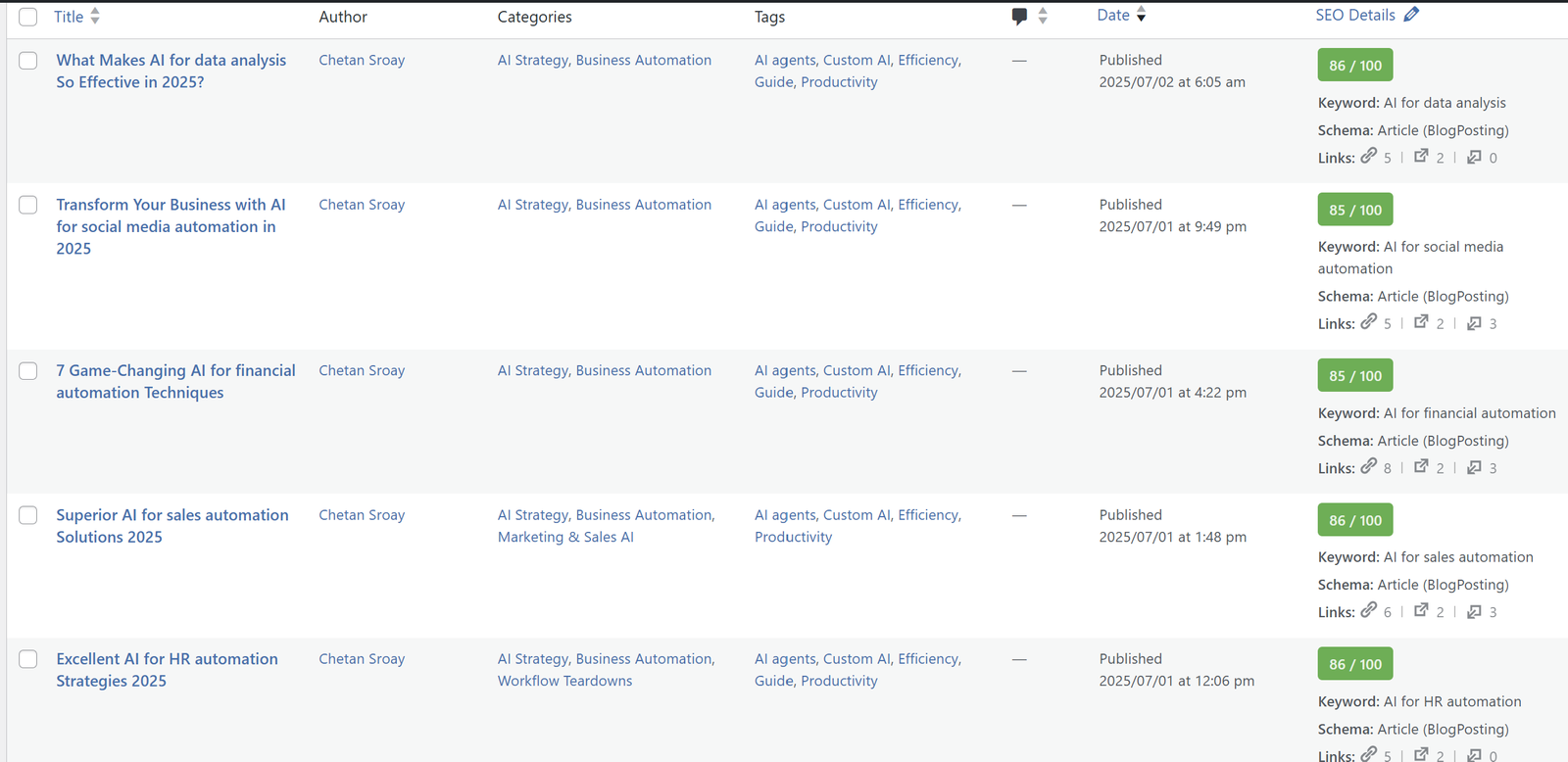
Task: Click external links icon for sales automation post
Action: coord(1421,610)
